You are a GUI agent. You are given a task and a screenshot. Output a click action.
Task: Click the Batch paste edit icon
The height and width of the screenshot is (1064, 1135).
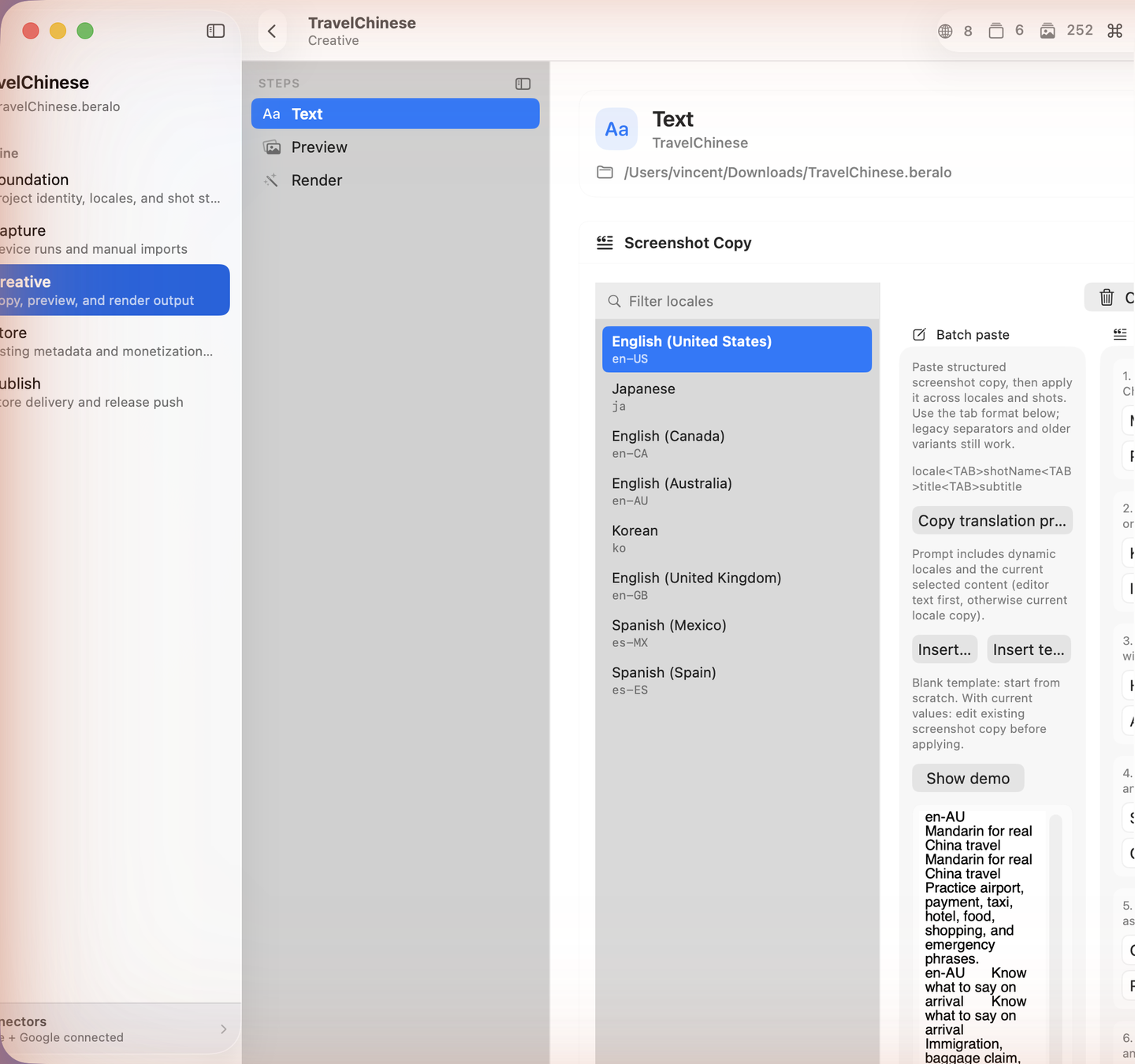click(x=919, y=335)
